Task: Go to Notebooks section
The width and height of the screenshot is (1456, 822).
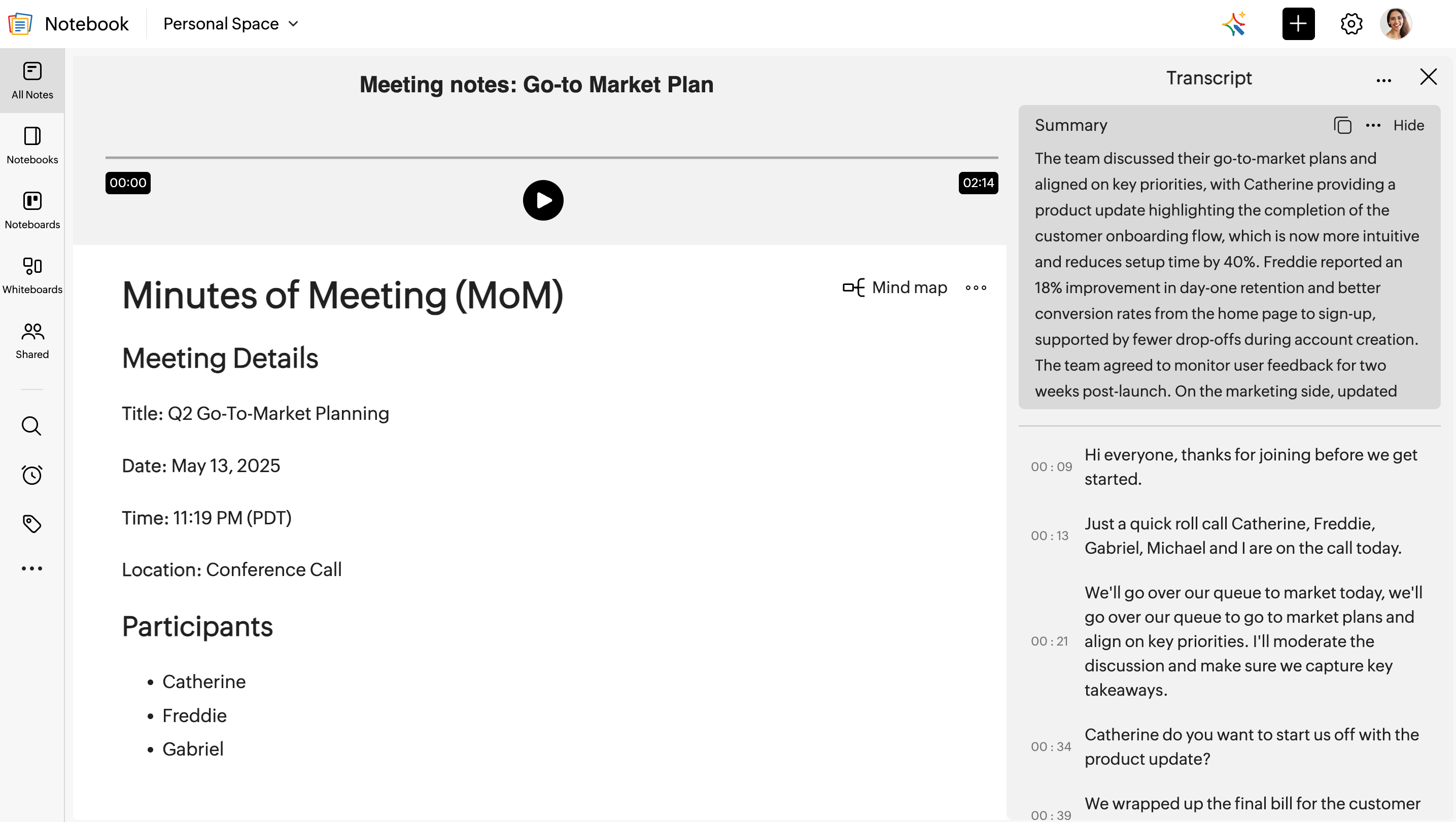Action: 32,145
